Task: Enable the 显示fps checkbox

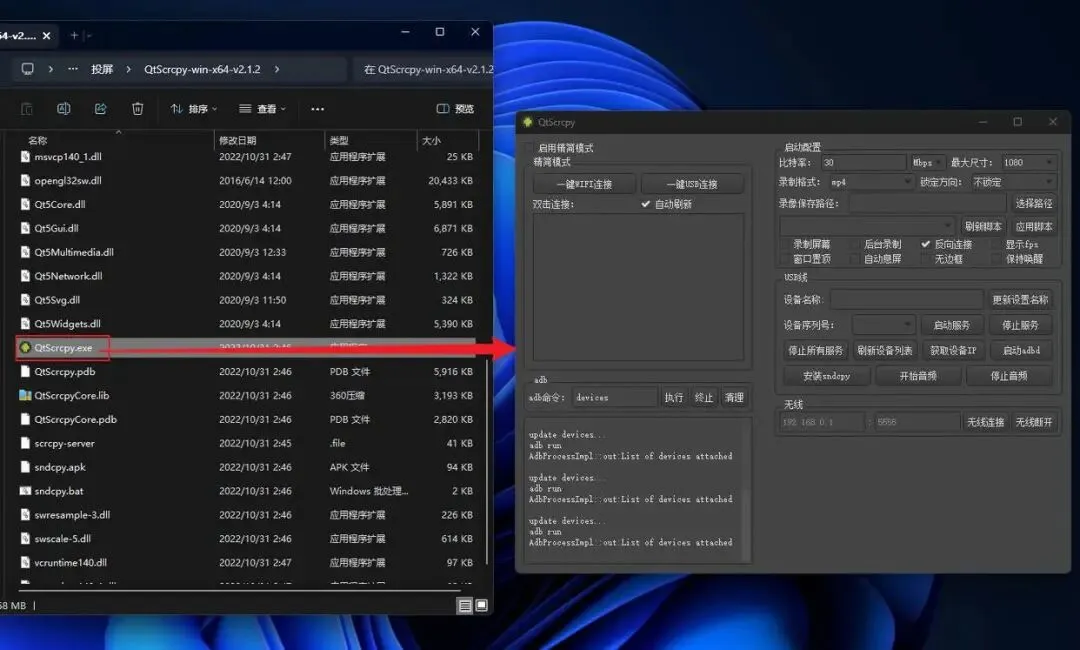Action: (996, 244)
